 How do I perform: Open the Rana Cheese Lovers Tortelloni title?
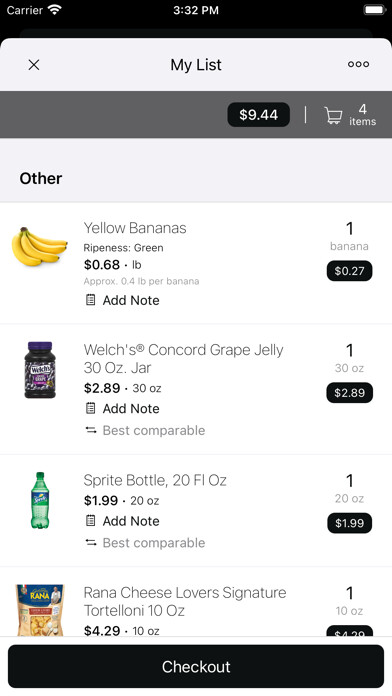[185, 601]
